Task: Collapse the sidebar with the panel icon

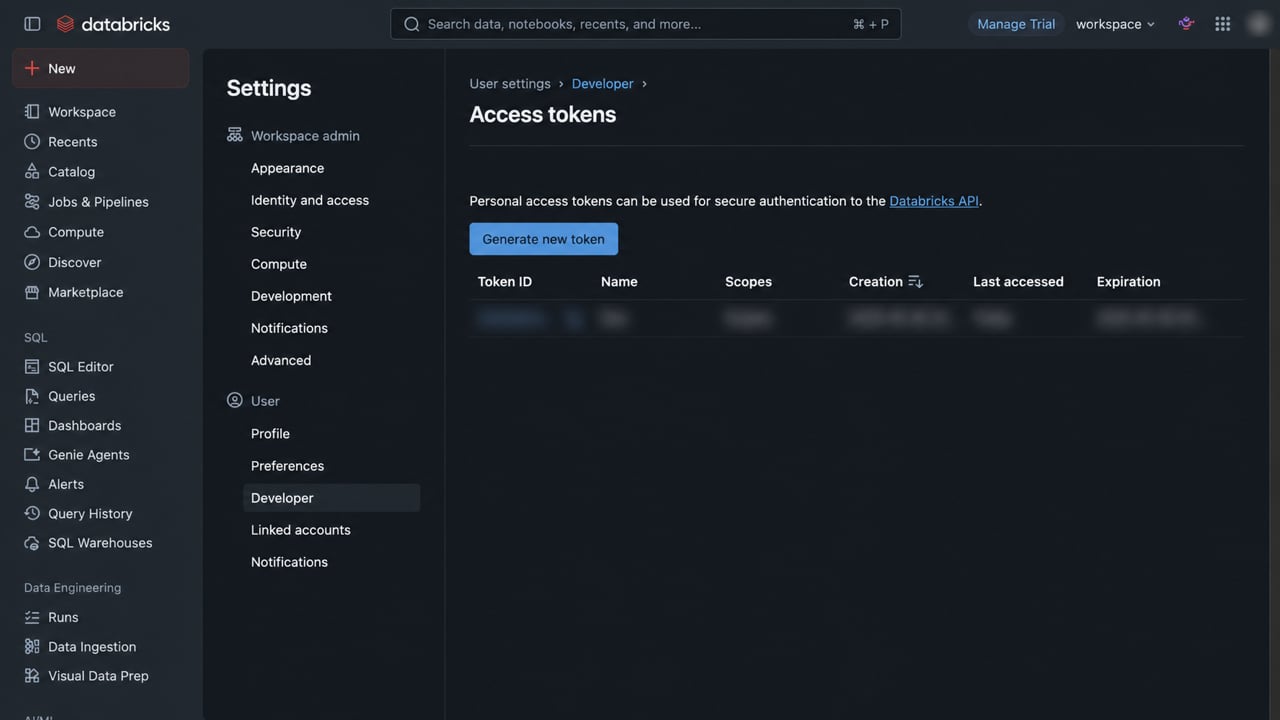Action: [x=32, y=24]
